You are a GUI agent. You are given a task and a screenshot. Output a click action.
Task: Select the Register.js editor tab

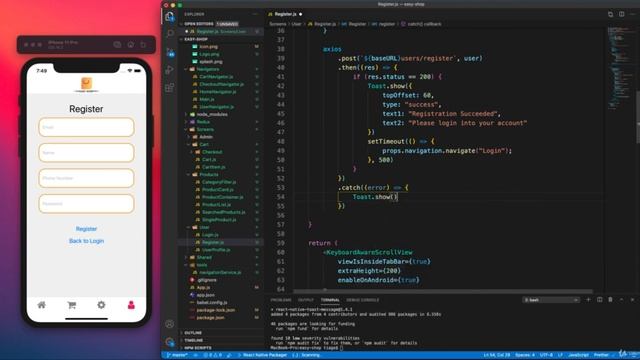point(285,14)
